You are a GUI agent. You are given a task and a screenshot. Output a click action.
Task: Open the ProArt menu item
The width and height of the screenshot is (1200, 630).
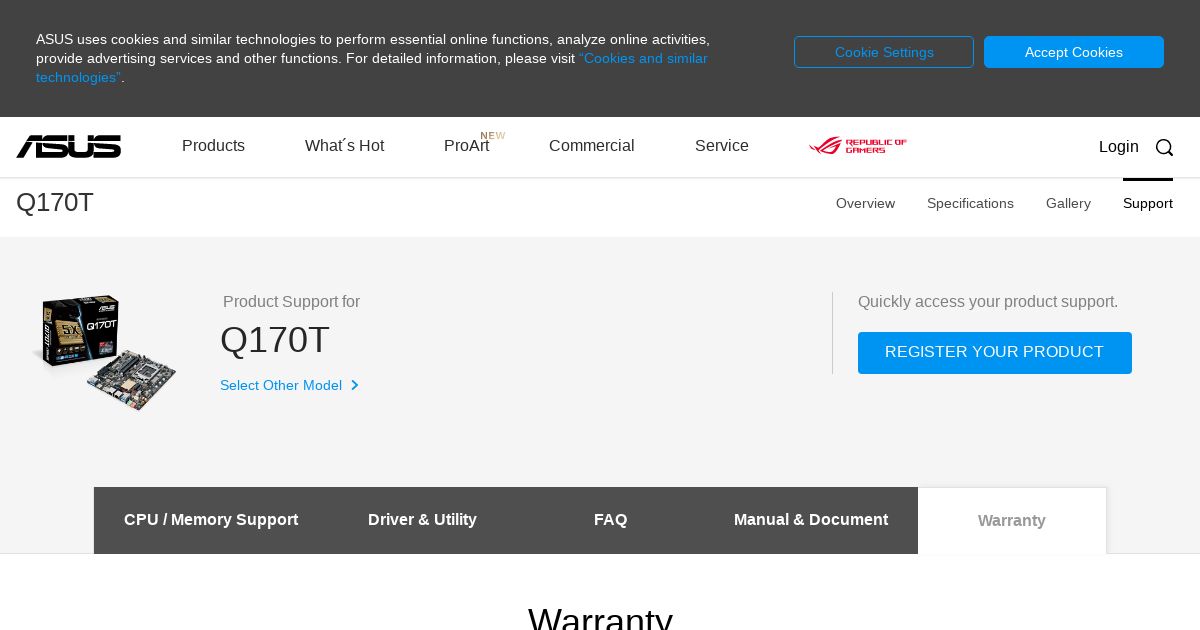coord(467,146)
